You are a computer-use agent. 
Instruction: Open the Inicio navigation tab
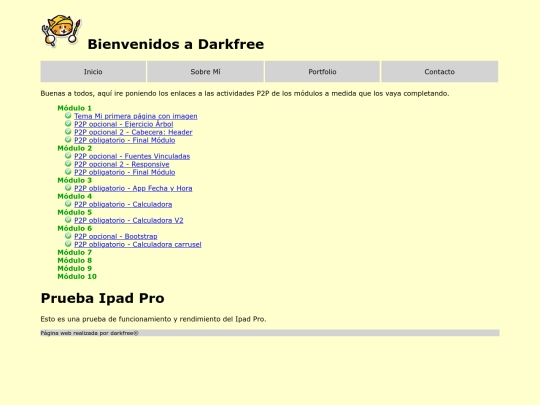(x=93, y=72)
